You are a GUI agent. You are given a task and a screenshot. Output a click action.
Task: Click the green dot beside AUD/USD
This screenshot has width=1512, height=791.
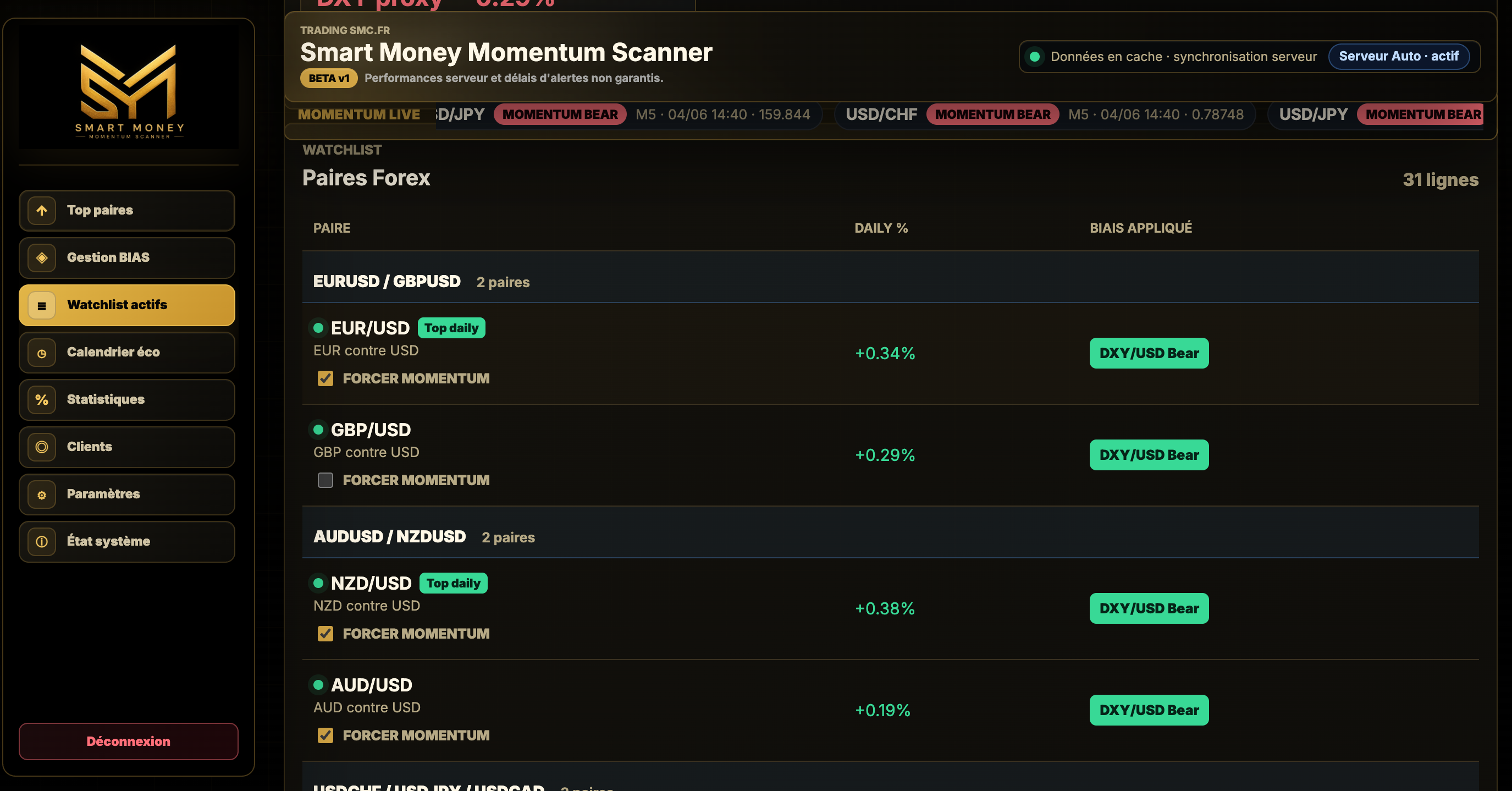pyautogui.click(x=318, y=685)
